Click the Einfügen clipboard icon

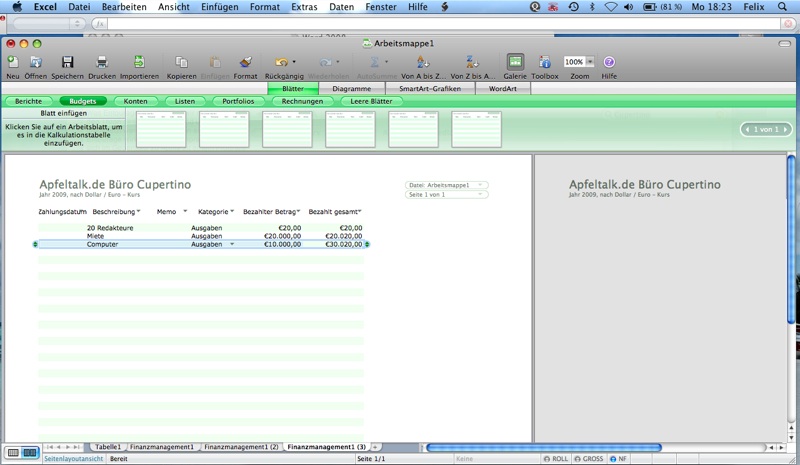click(x=215, y=62)
